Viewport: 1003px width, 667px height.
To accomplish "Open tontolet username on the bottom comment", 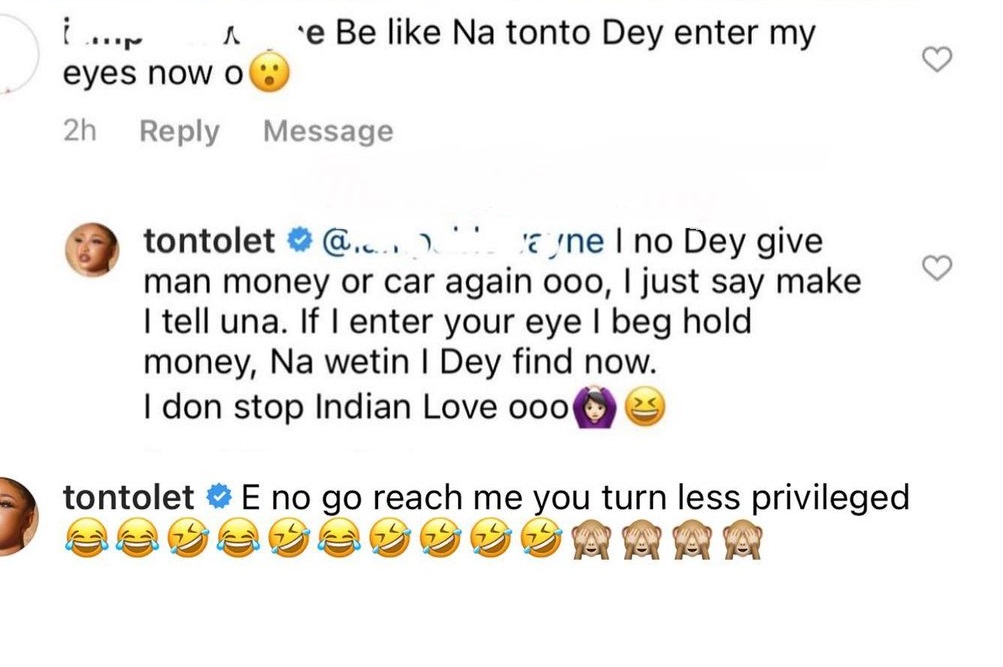I will [128, 497].
